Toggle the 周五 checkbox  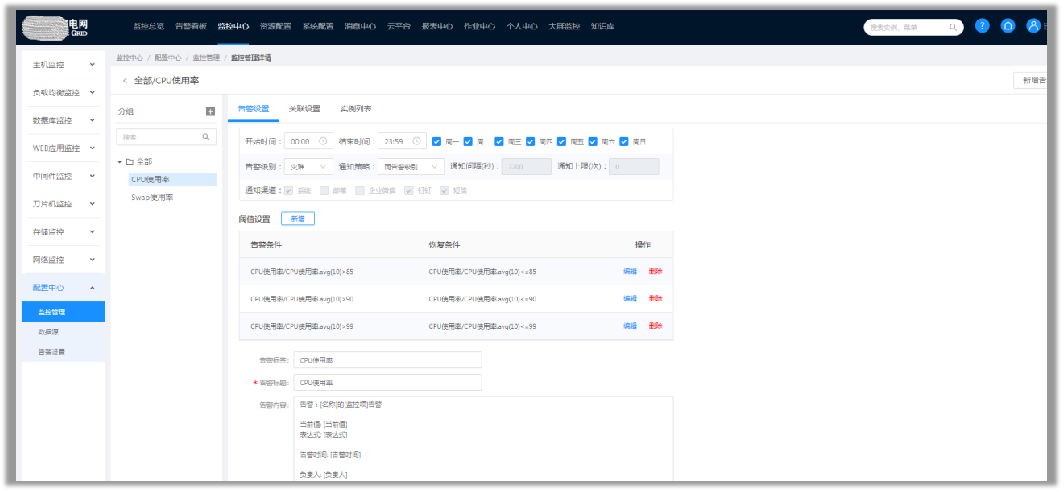562,141
